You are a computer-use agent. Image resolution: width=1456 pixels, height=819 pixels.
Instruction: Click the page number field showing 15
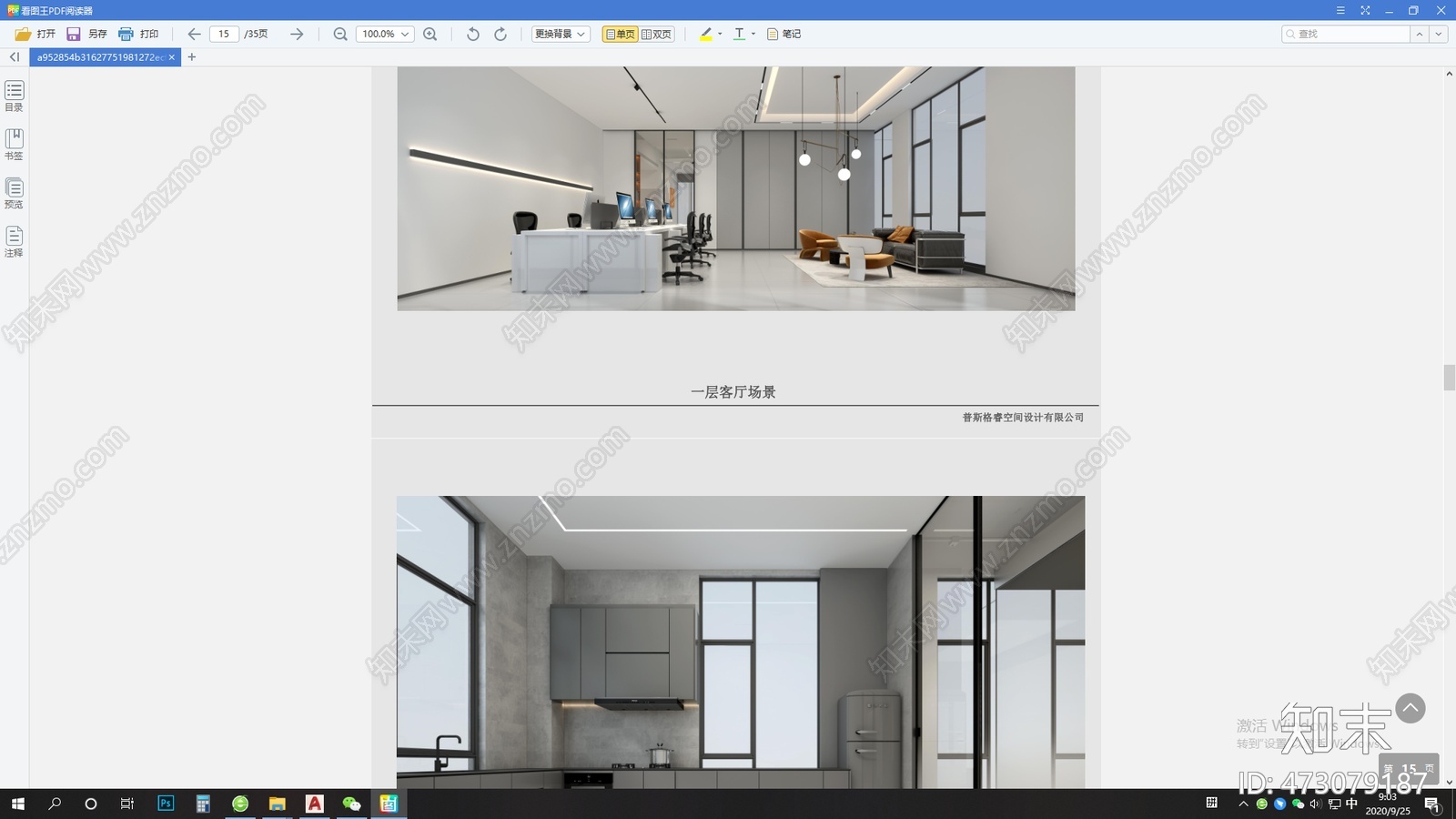click(224, 34)
